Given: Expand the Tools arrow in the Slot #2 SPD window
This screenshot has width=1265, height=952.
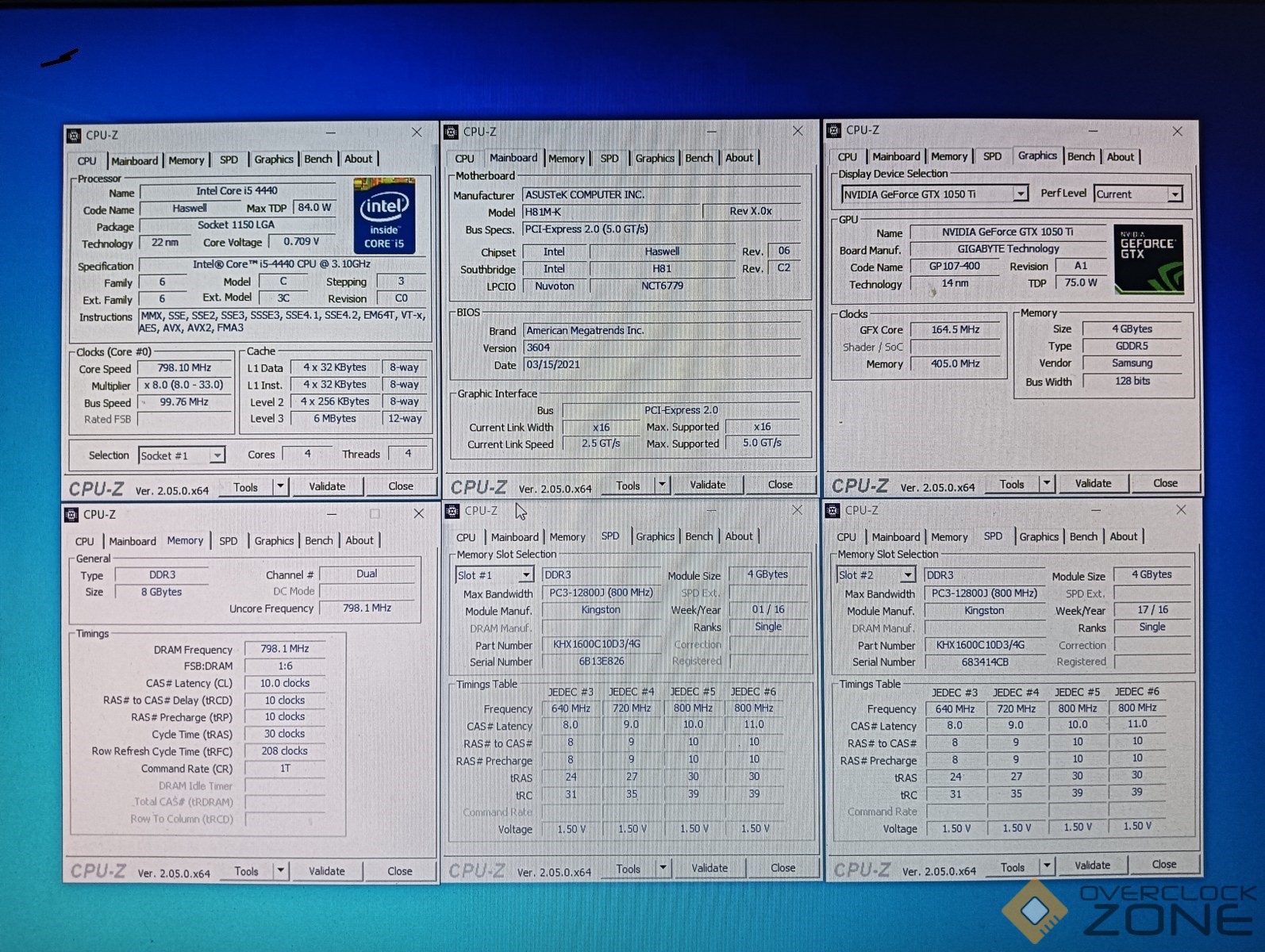Looking at the screenshot, I should click(1047, 866).
